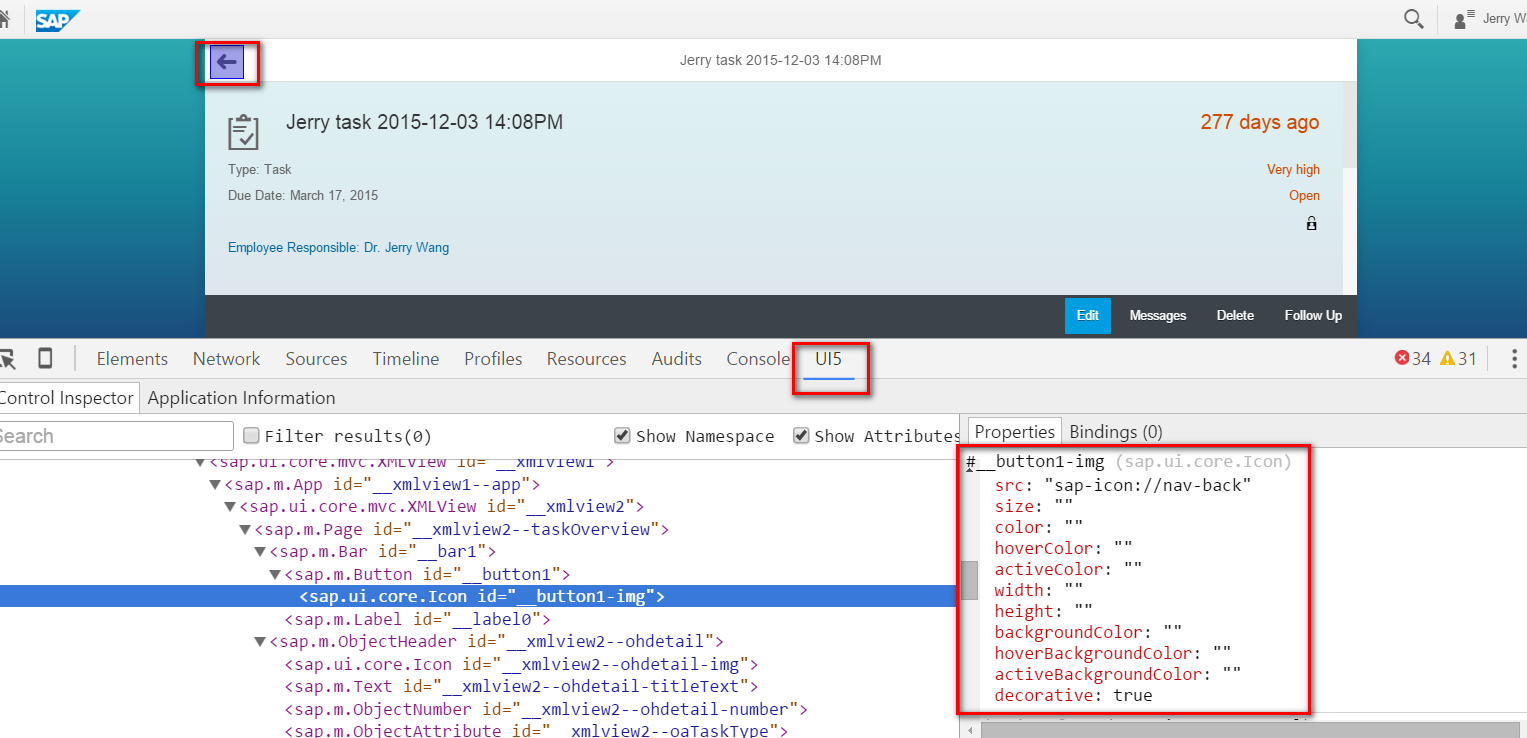This screenshot has height=738, width=1527.
Task: Switch to the Elements tab
Action: (x=132, y=358)
